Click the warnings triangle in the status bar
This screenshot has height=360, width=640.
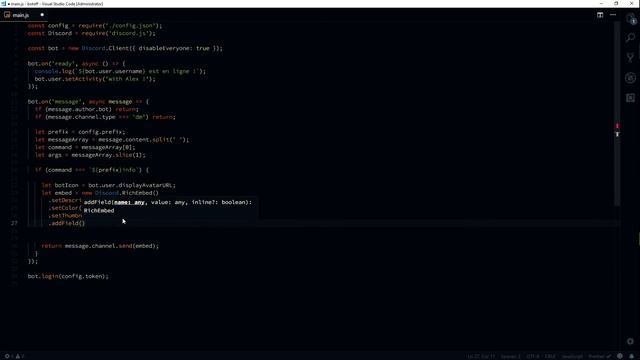(x=18, y=356)
